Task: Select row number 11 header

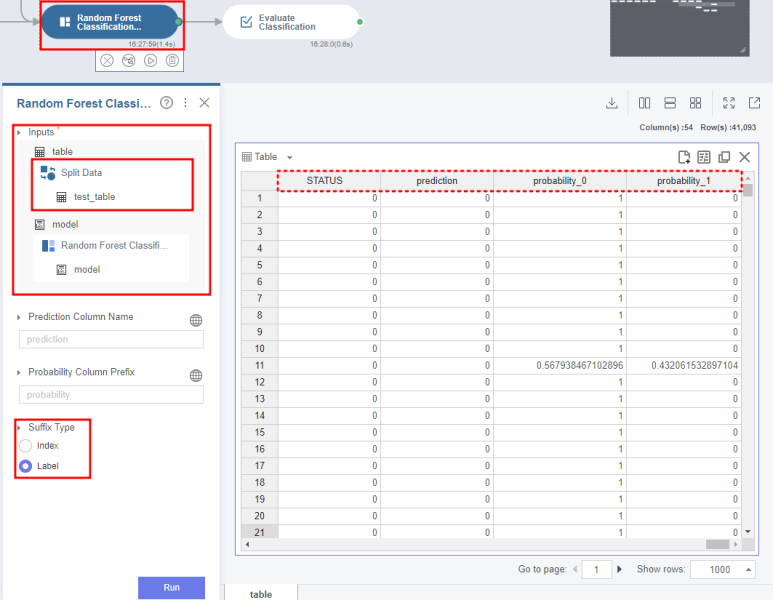Action: (x=259, y=365)
